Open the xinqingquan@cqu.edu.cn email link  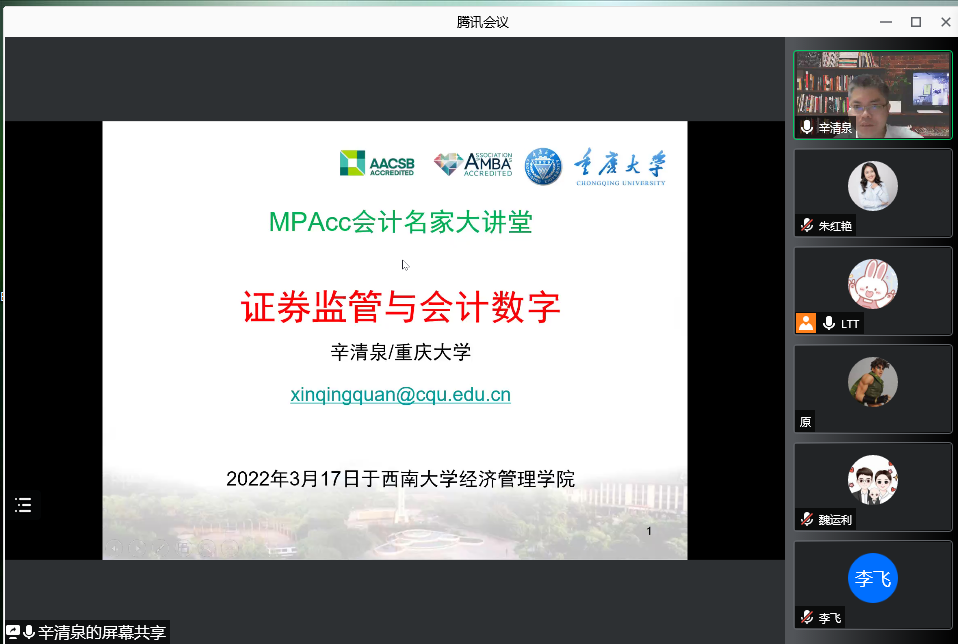tap(400, 395)
